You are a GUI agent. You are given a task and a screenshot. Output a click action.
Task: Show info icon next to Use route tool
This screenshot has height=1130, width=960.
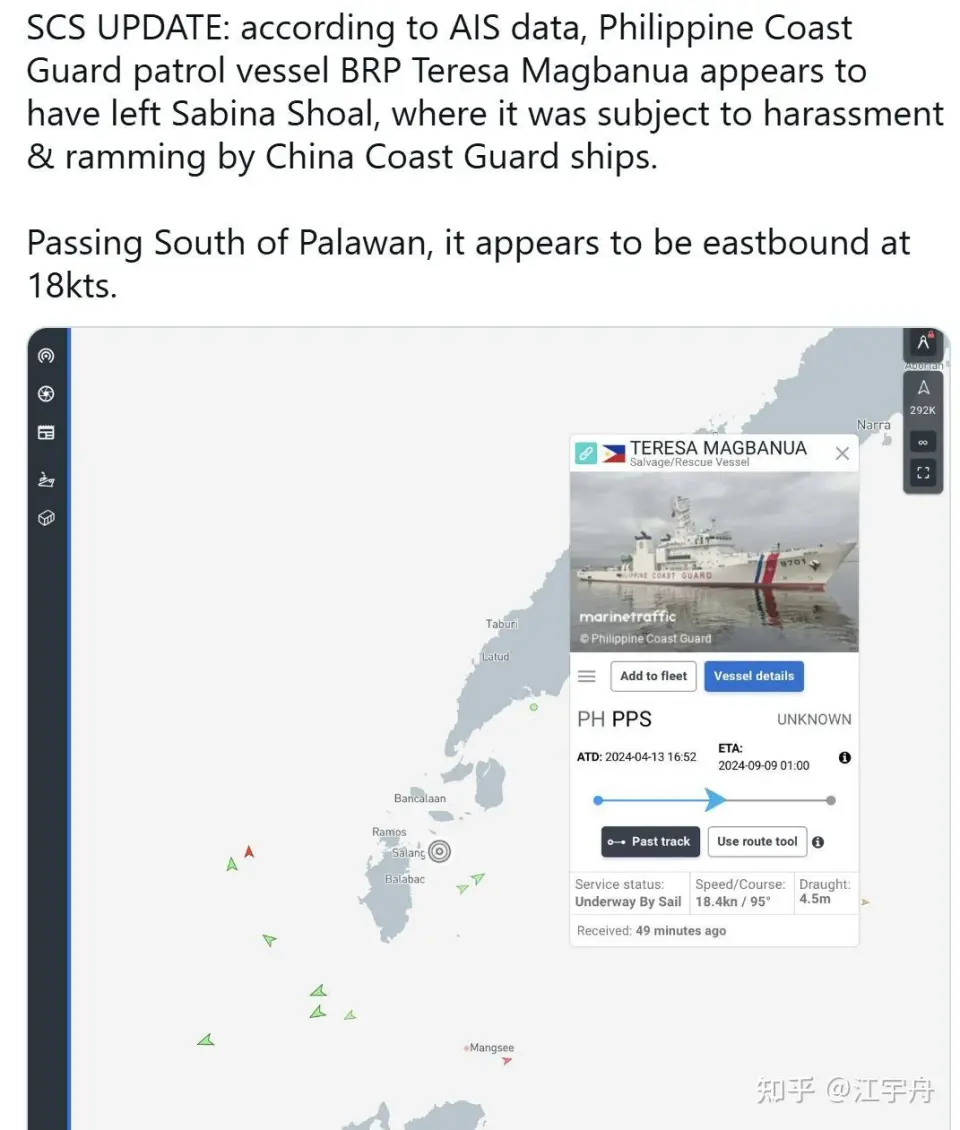point(818,842)
